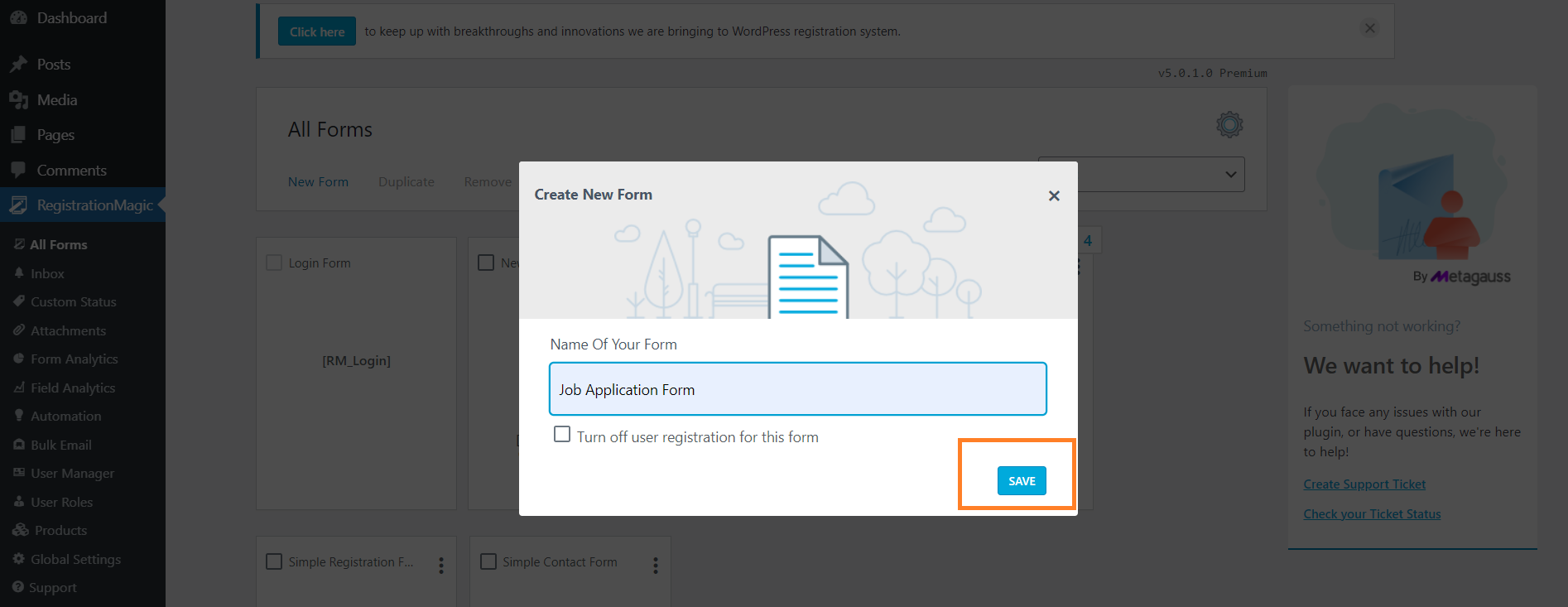Tick the Simple Registration Form checkbox
The width and height of the screenshot is (1568, 607).
pyautogui.click(x=274, y=561)
